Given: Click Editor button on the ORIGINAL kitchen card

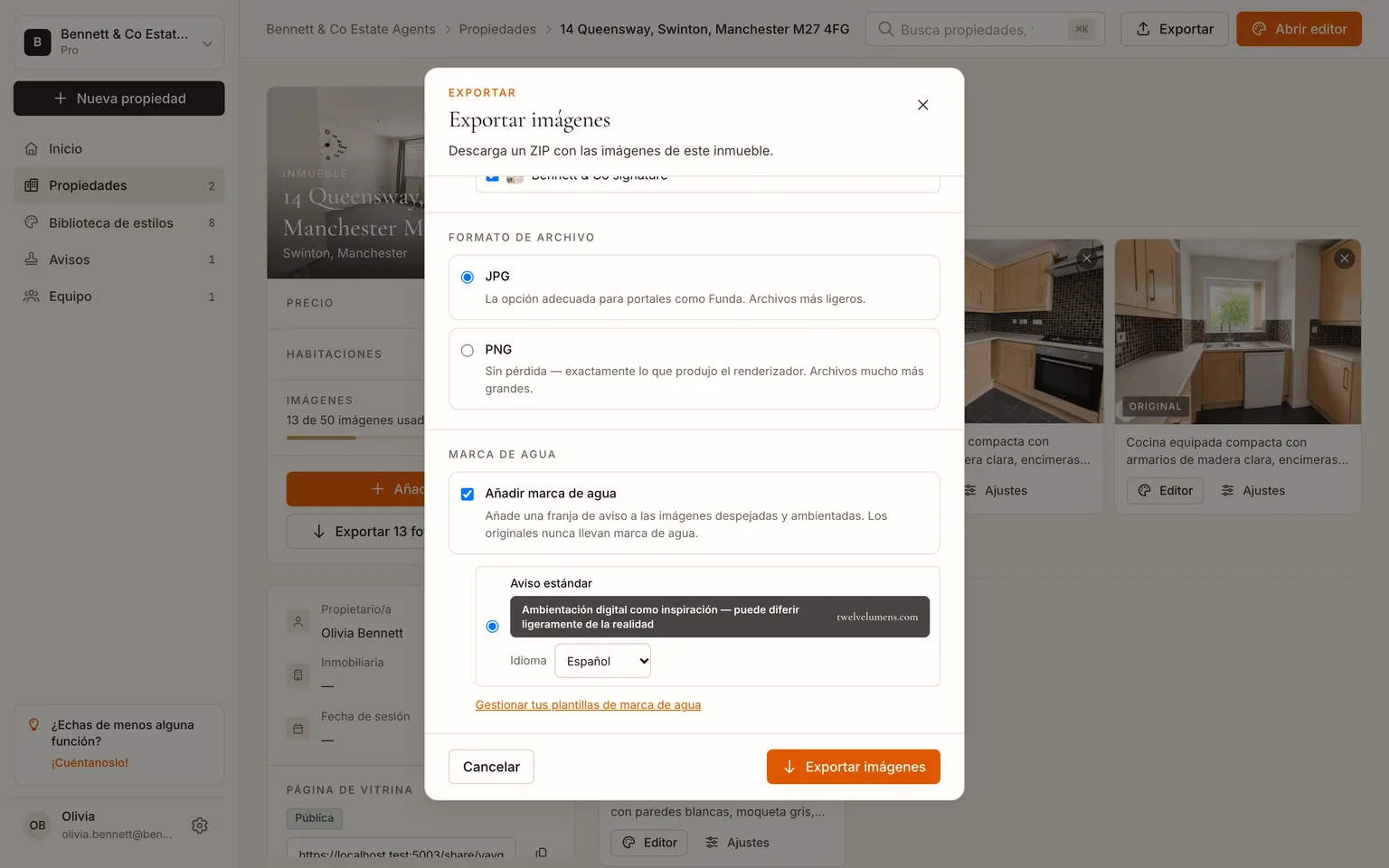Looking at the screenshot, I should tap(1165, 491).
